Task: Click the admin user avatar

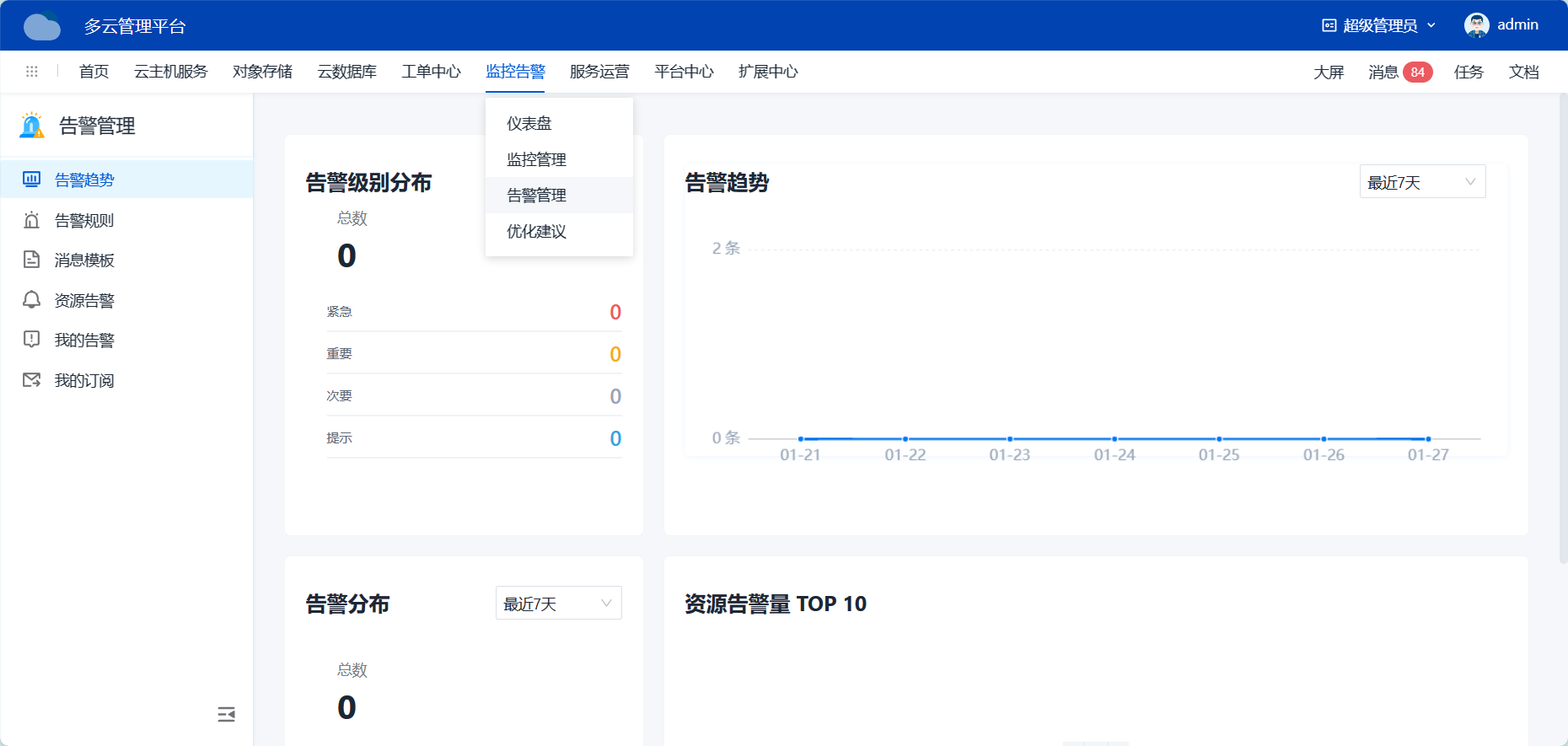Action: point(1476,25)
